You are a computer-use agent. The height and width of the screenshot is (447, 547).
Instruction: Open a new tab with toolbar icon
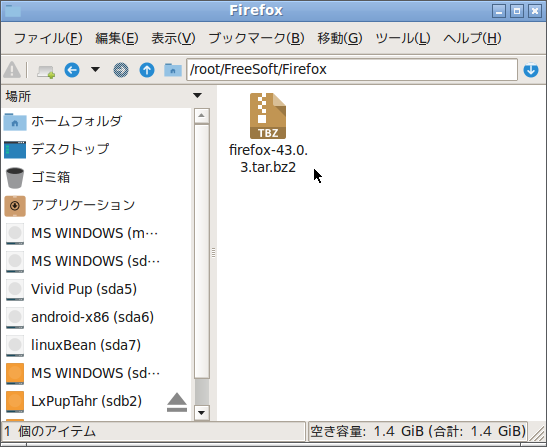(x=46, y=71)
